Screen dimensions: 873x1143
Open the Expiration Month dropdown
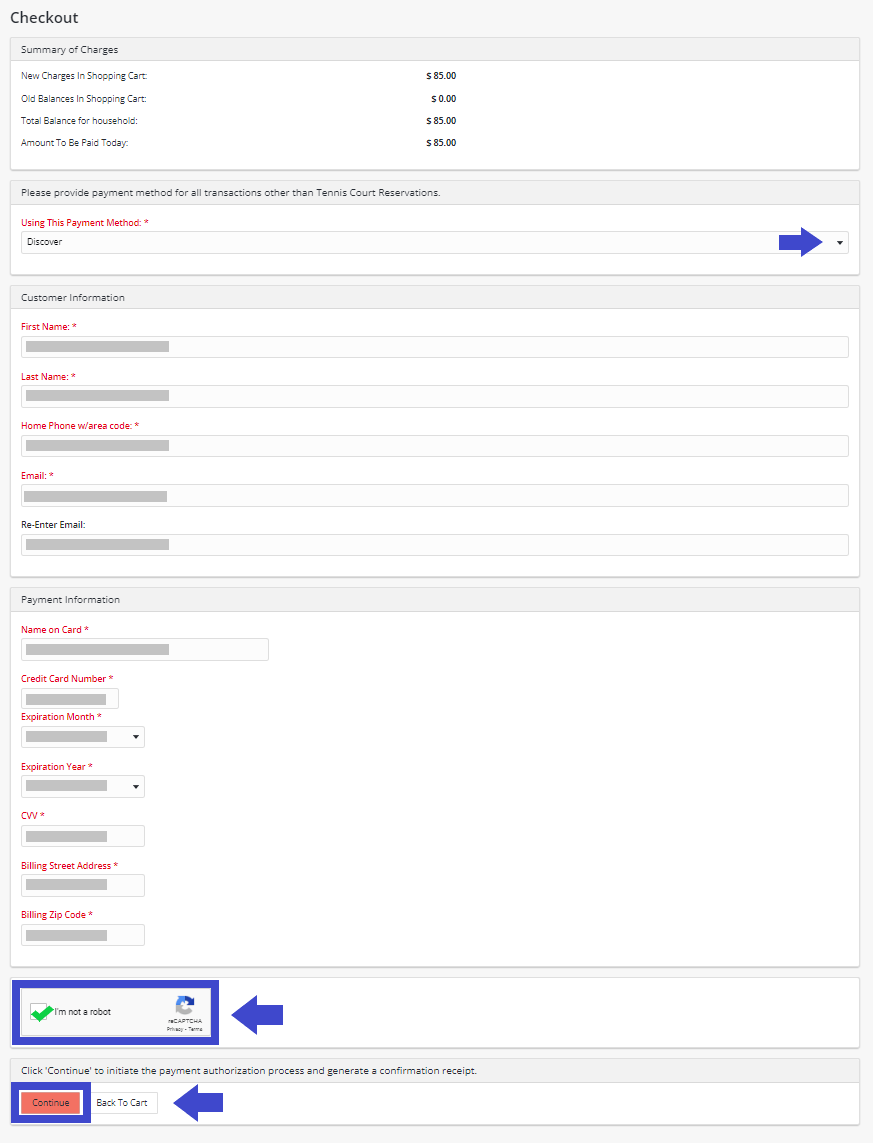[83, 737]
